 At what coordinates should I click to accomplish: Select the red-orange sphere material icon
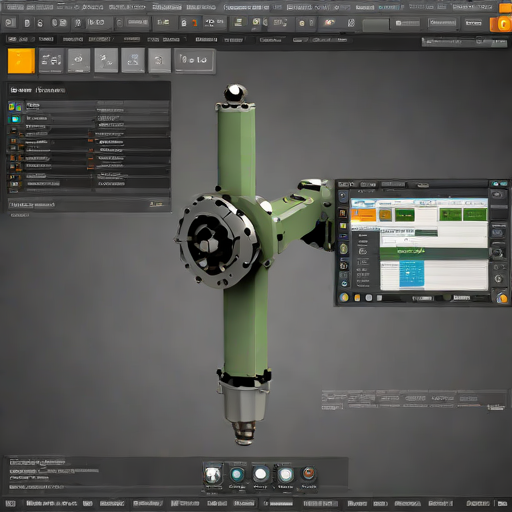(x=308, y=473)
